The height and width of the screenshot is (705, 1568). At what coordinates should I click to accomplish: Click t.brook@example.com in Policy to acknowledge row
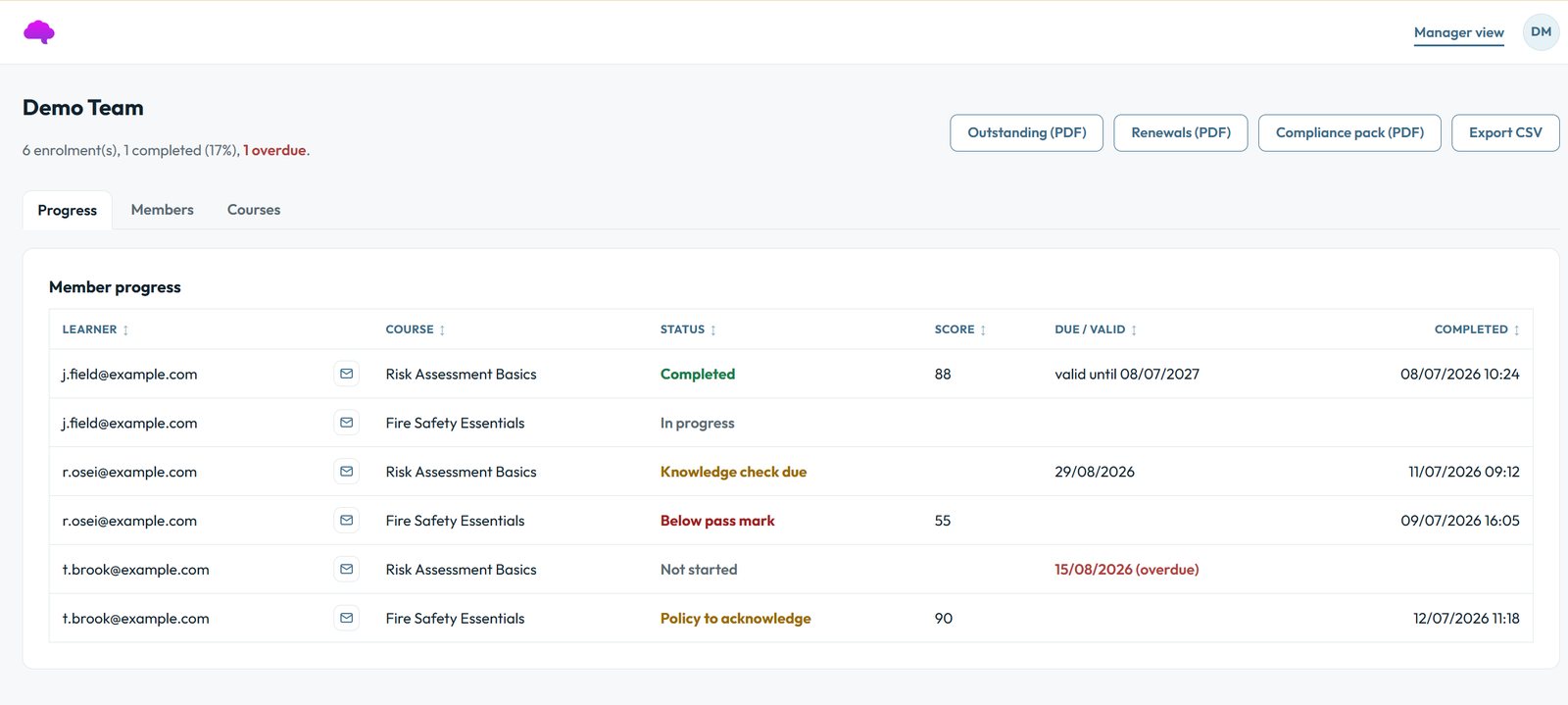135,619
